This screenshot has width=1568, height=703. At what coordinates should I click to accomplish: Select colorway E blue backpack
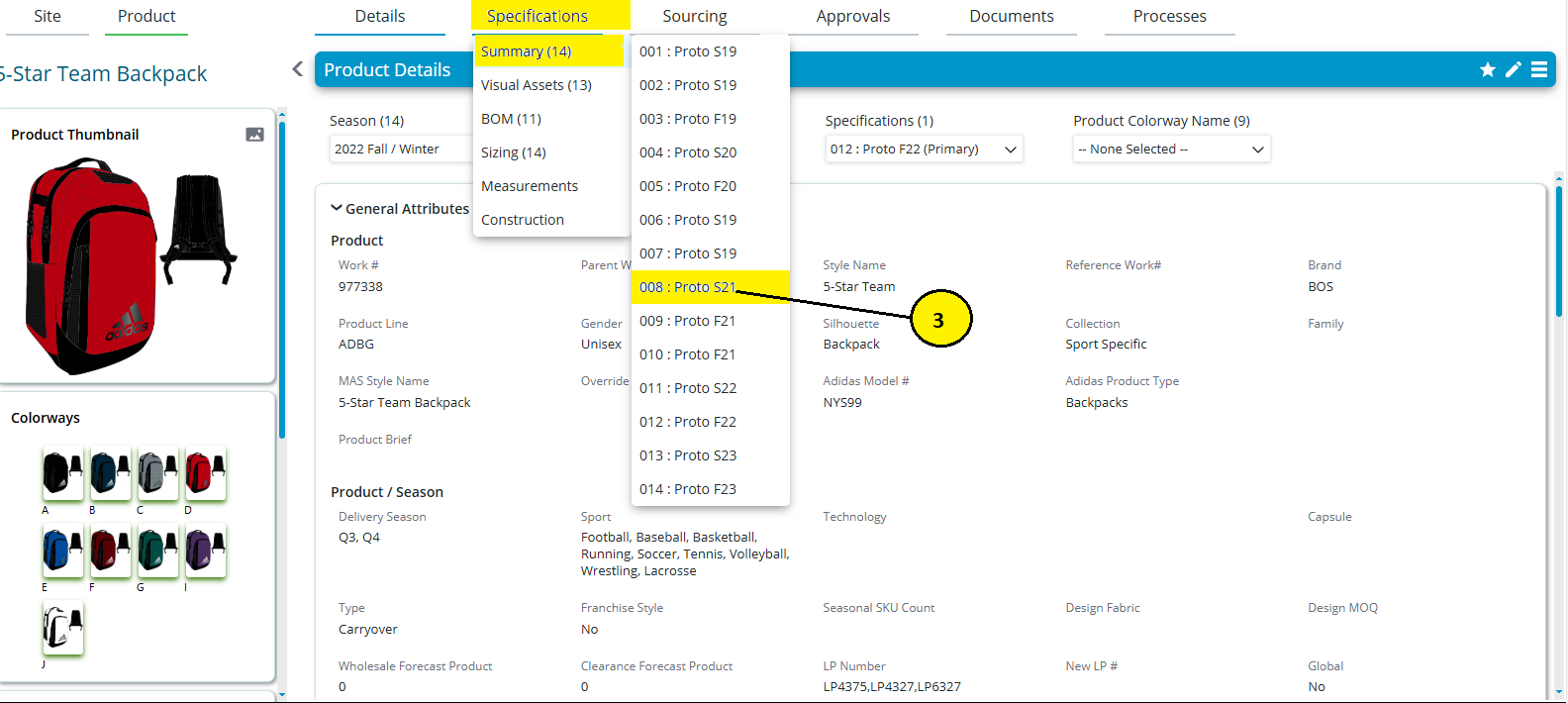pos(62,551)
